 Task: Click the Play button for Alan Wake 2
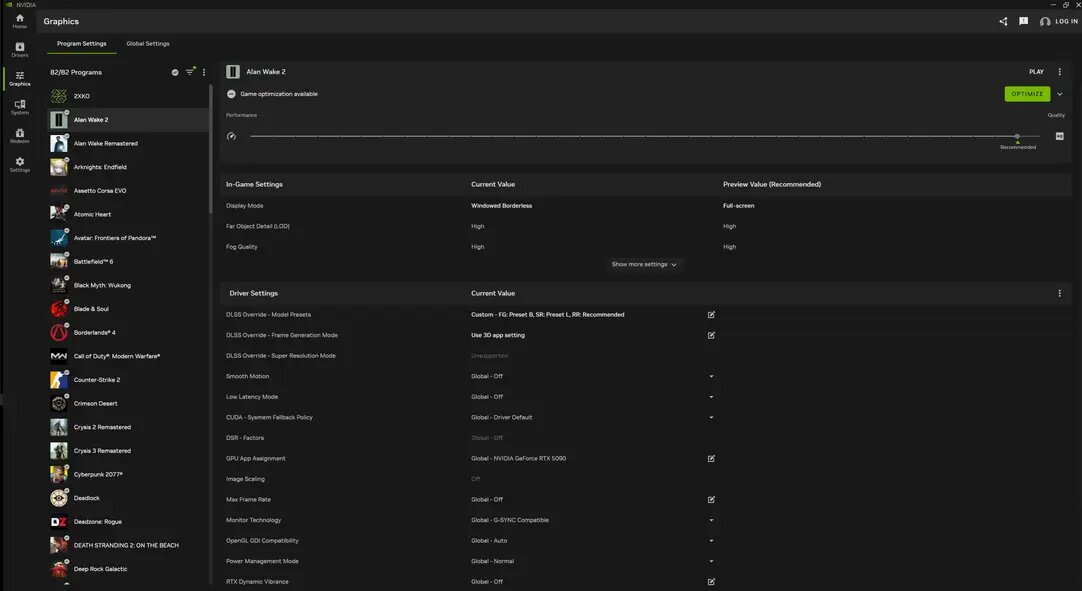[1036, 72]
